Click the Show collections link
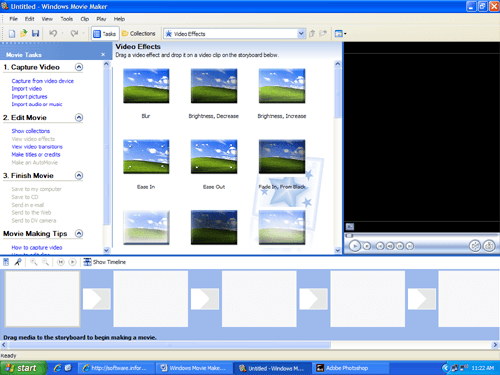This screenshot has height=375, width=500. click(x=31, y=131)
